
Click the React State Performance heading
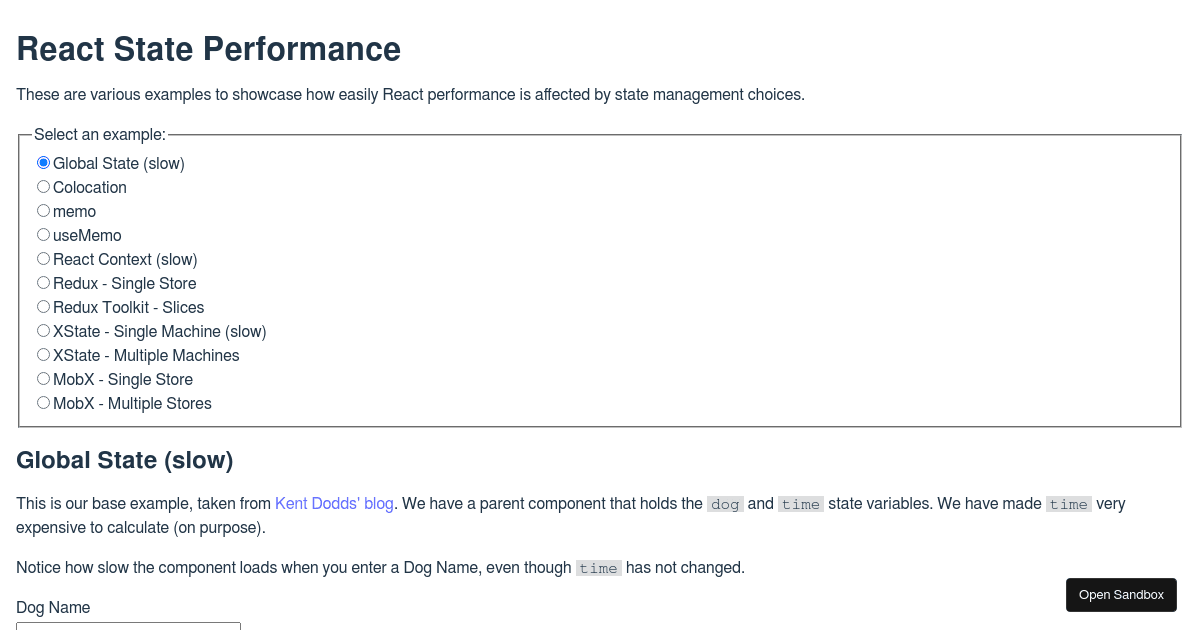[x=208, y=49]
